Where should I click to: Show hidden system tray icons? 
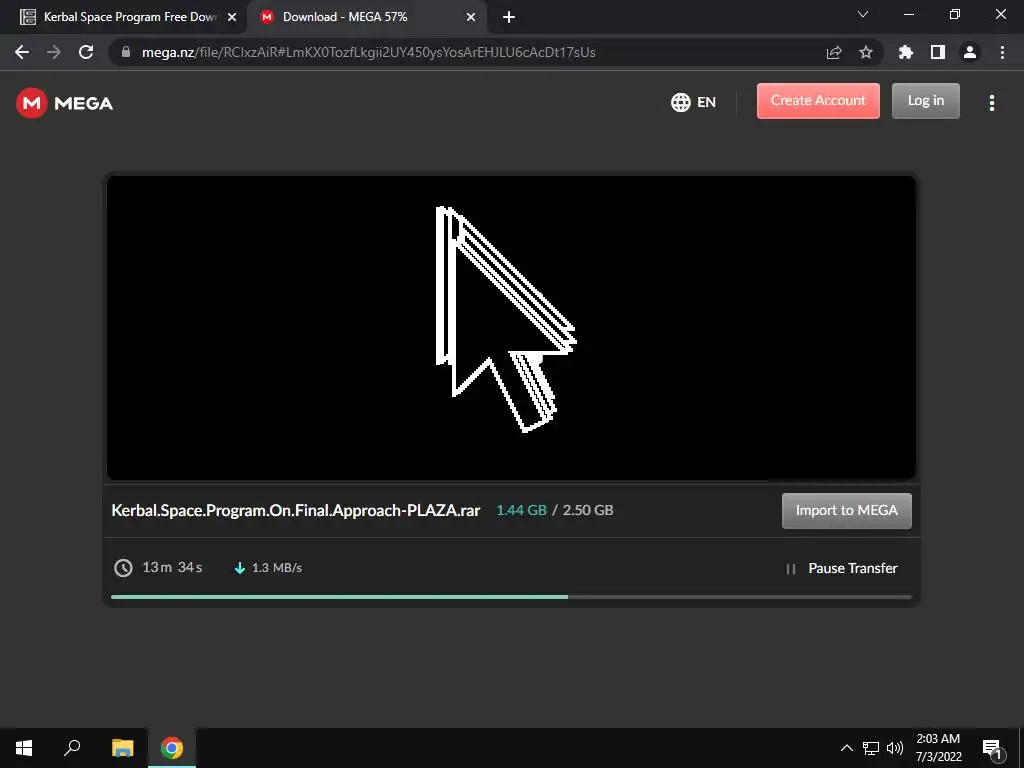pos(846,748)
